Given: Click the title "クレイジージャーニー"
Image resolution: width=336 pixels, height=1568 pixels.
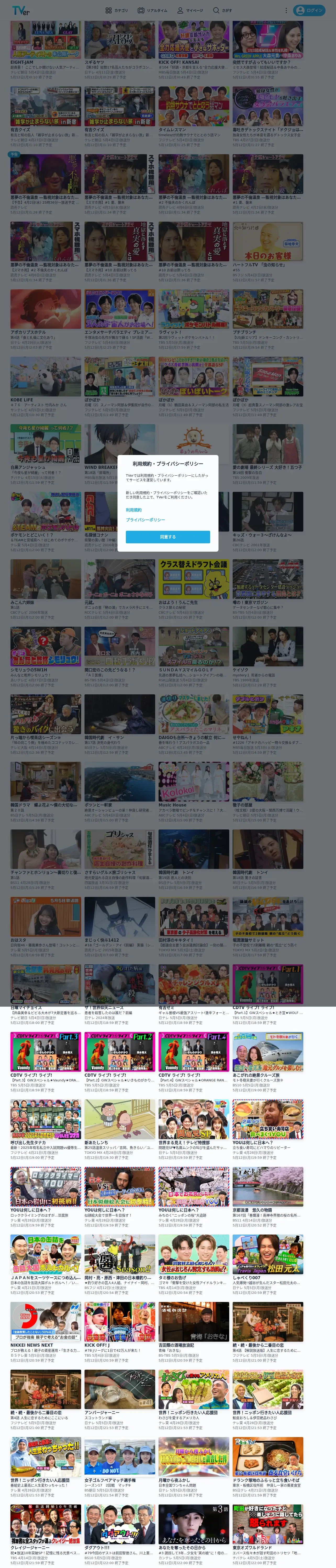Looking at the screenshot, I should (x=30, y=1548).
